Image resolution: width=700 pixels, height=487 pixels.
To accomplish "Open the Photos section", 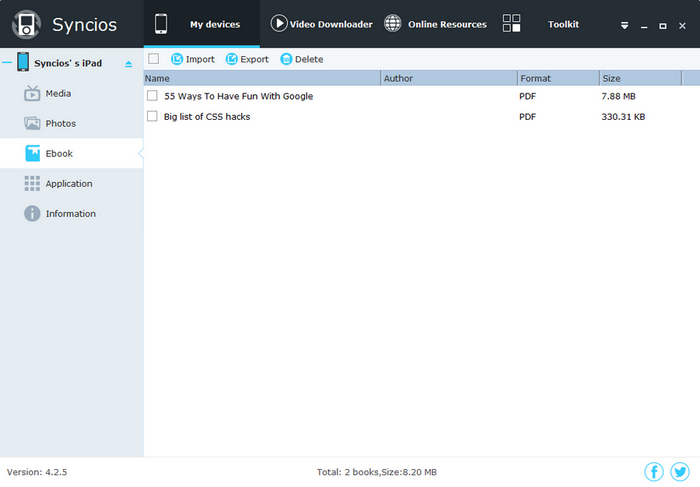I will point(61,123).
